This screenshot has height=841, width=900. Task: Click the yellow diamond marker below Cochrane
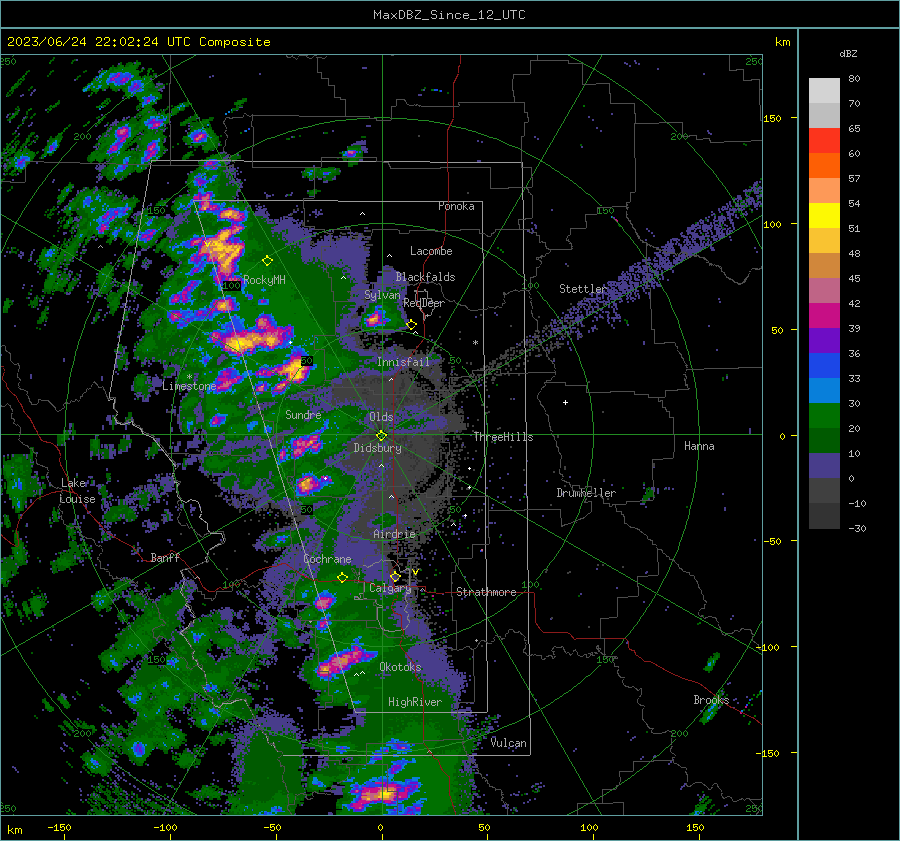coord(343,577)
